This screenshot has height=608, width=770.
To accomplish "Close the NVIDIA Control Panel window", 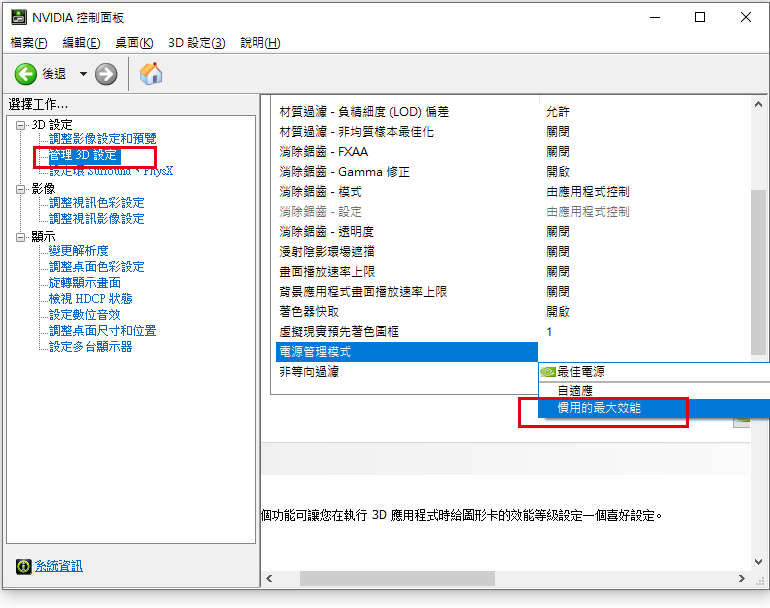I will 745,18.
